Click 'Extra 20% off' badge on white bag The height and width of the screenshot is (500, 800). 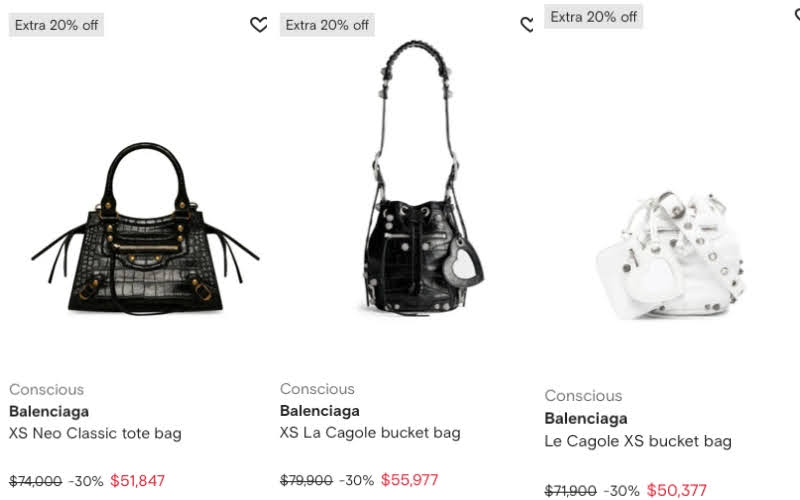tap(593, 17)
